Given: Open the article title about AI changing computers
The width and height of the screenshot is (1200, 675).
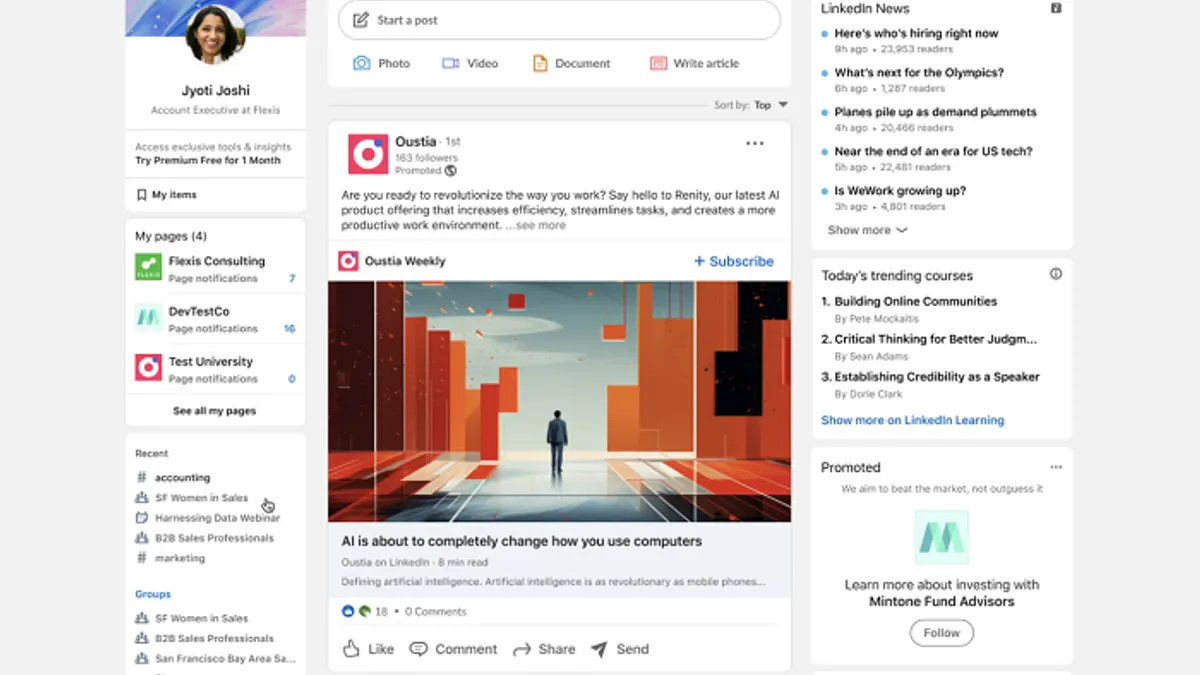Looking at the screenshot, I should pos(522,541).
